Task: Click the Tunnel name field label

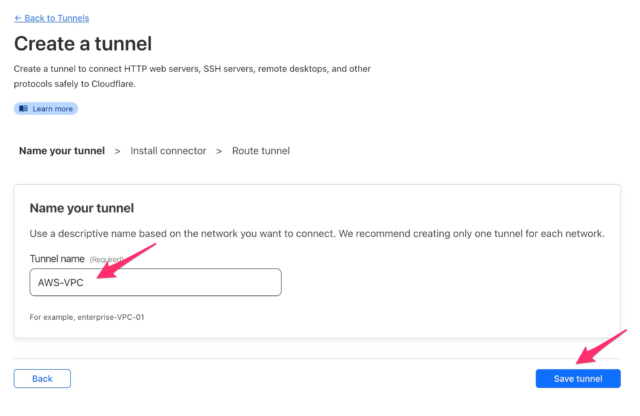Action: 57,259
